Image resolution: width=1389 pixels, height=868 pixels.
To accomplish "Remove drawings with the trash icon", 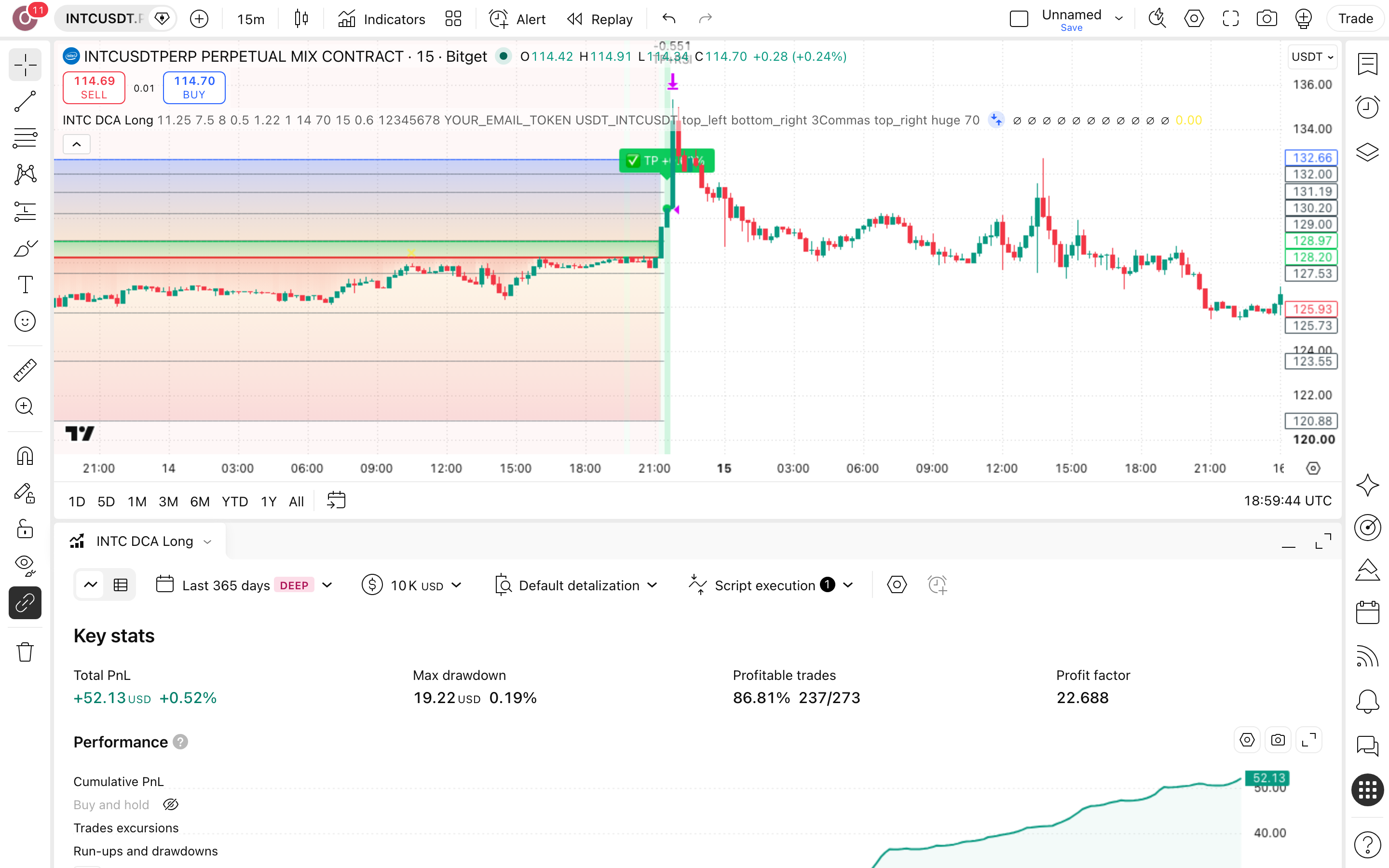I will [x=25, y=652].
